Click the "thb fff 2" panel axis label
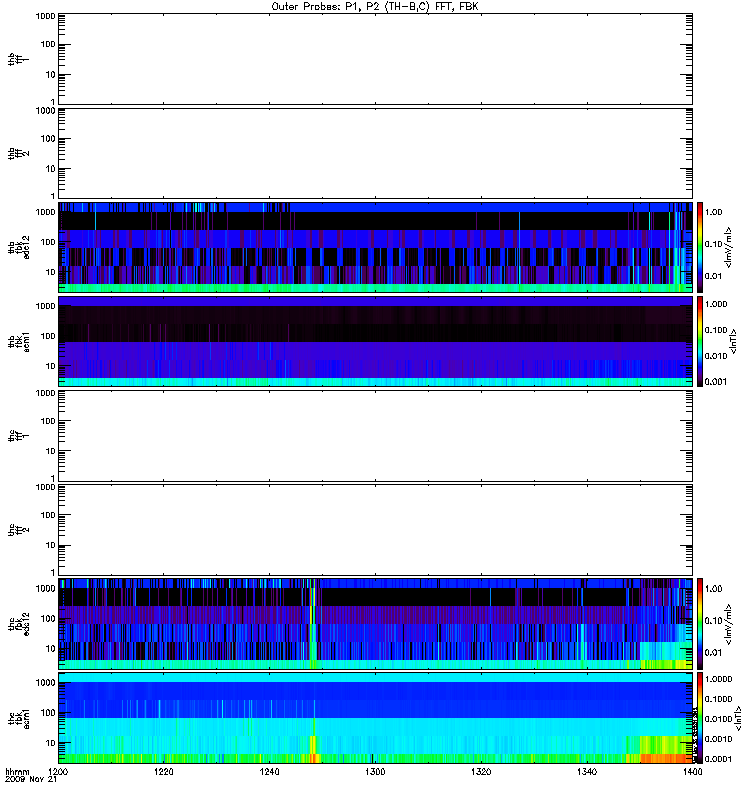 pyautogui.click(x=18, y=154)
